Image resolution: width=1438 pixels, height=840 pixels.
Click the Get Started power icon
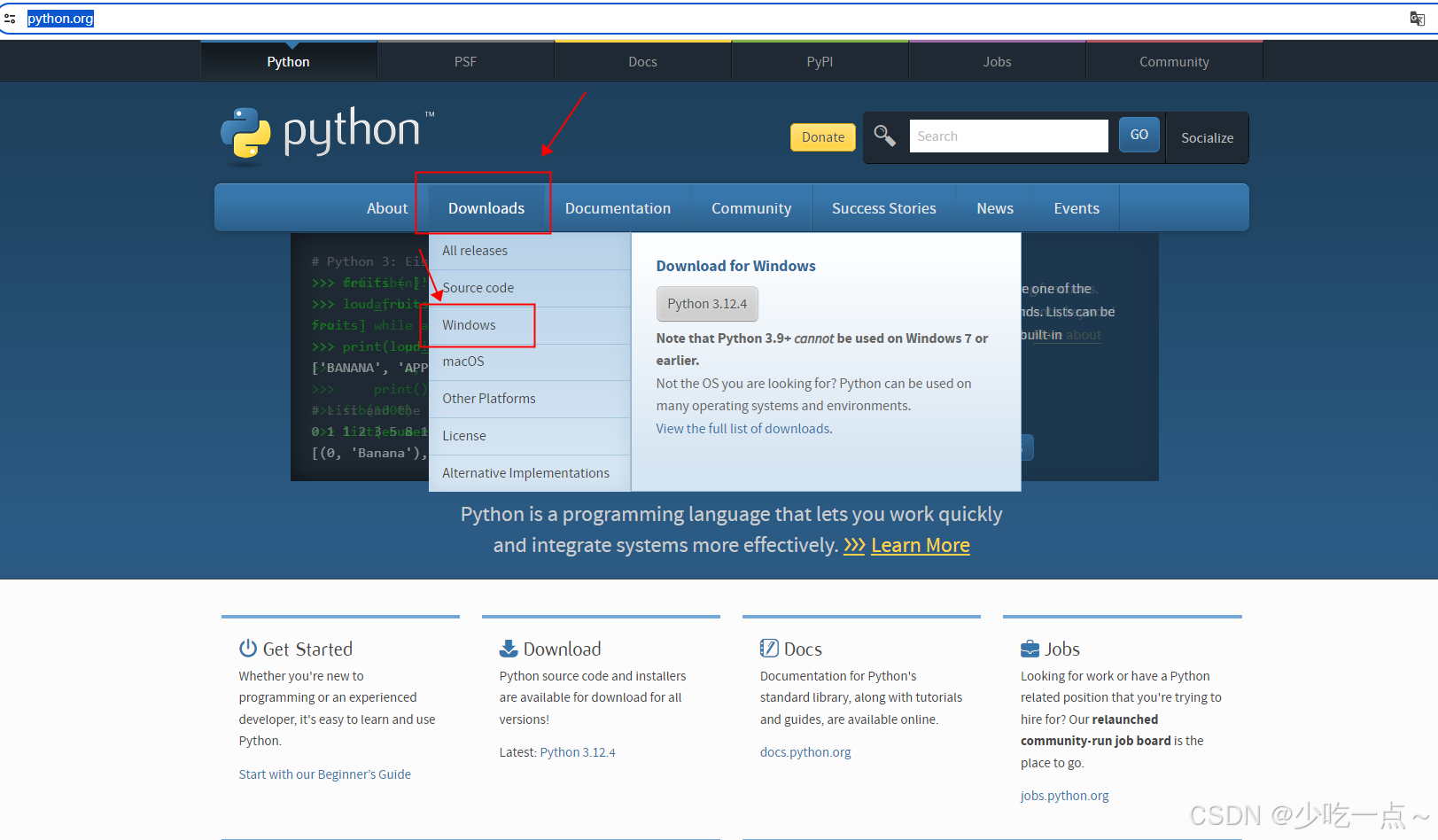pos(247,649)
